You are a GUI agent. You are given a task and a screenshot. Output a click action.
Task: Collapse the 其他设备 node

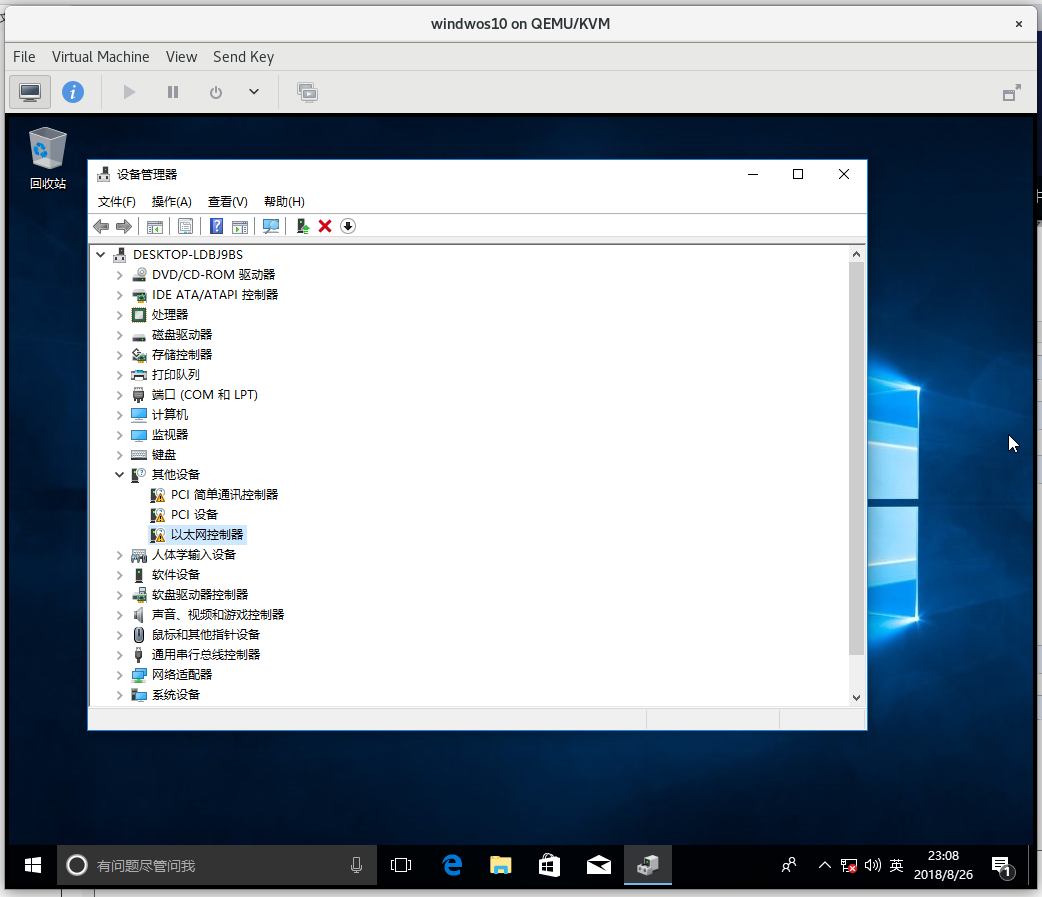click(x=120, y=474)
